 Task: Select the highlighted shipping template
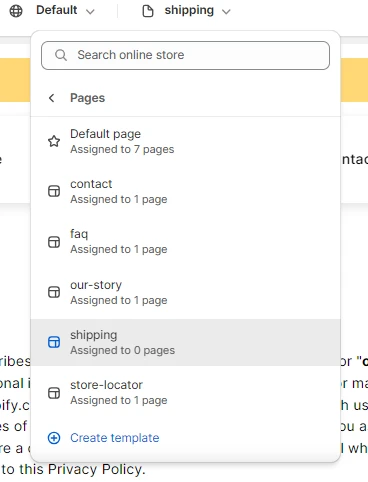[x=185, y=342]
